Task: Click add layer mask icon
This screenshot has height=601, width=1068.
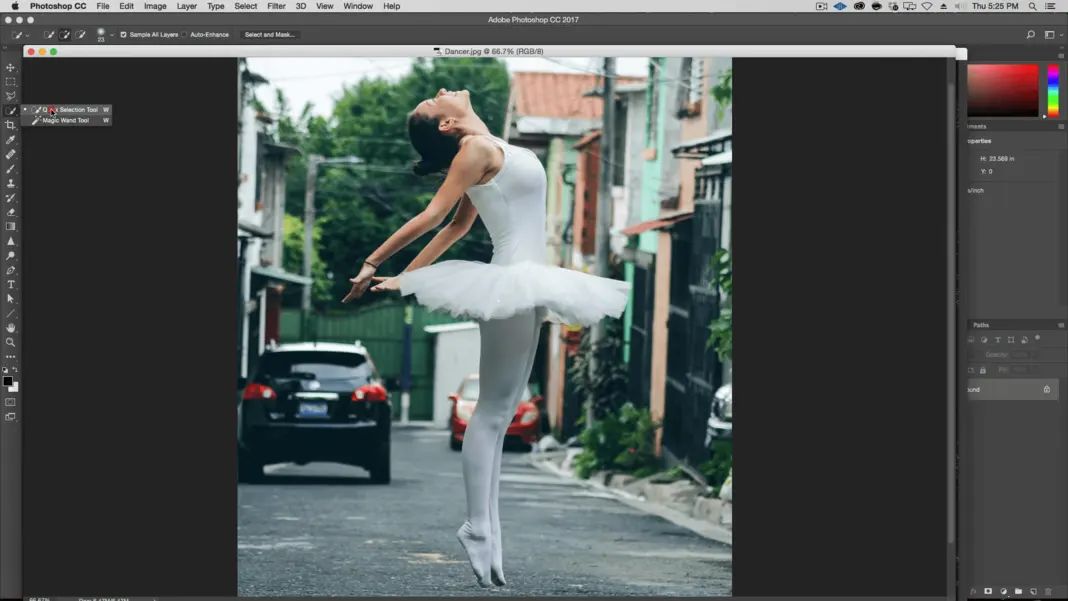Action: pos(988,591)
